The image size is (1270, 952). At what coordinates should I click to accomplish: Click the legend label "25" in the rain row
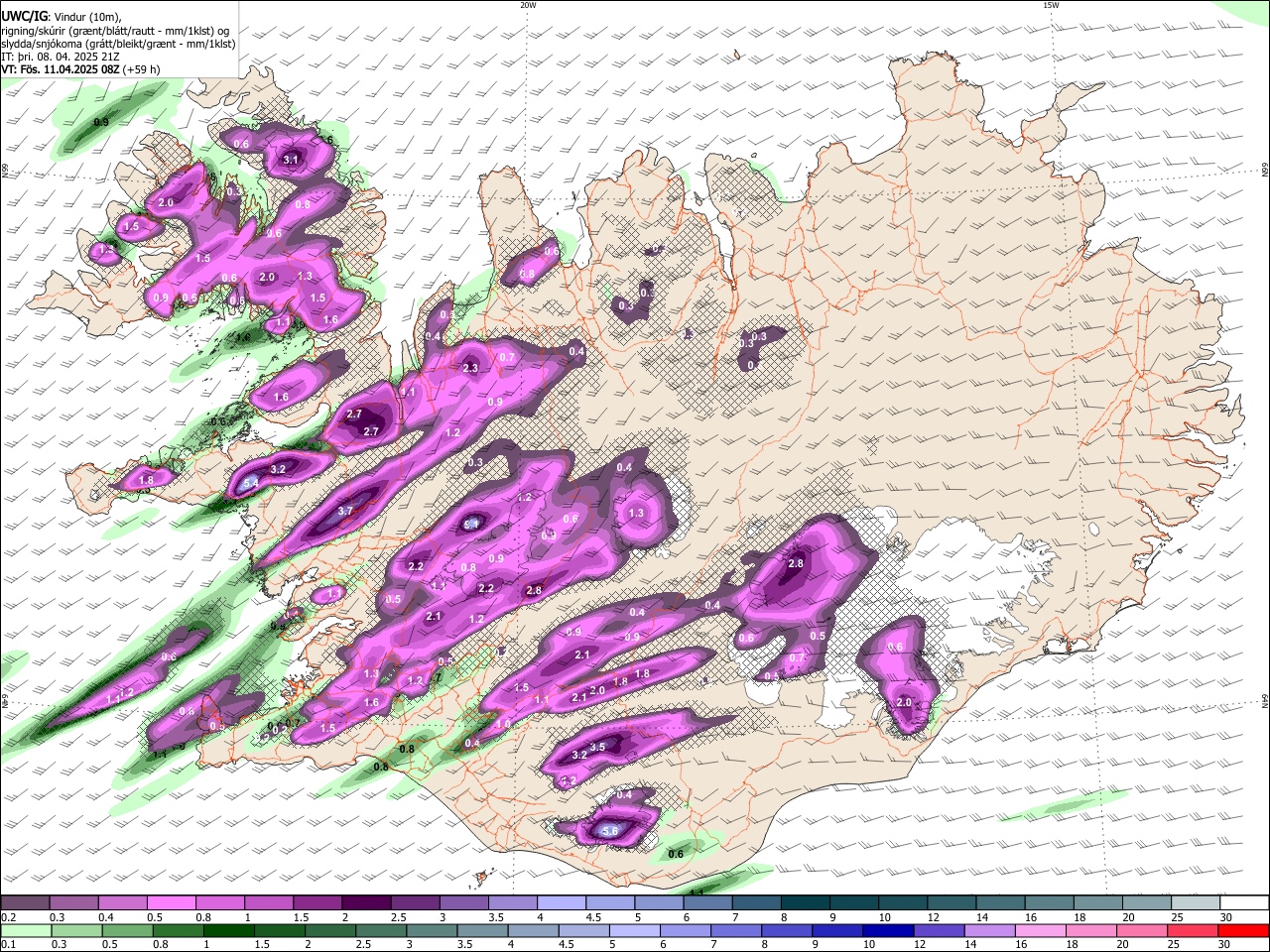(x=1174, y=945)
